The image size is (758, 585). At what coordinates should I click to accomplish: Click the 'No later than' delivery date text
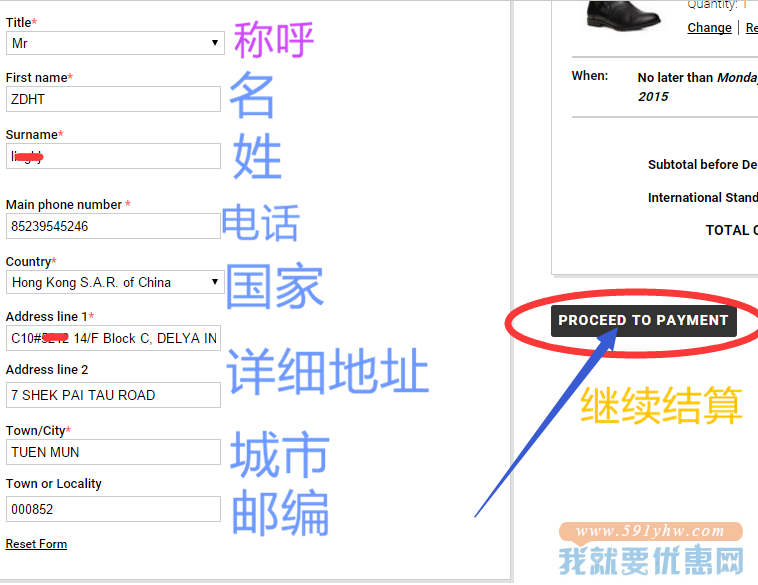tap(698, 87)
